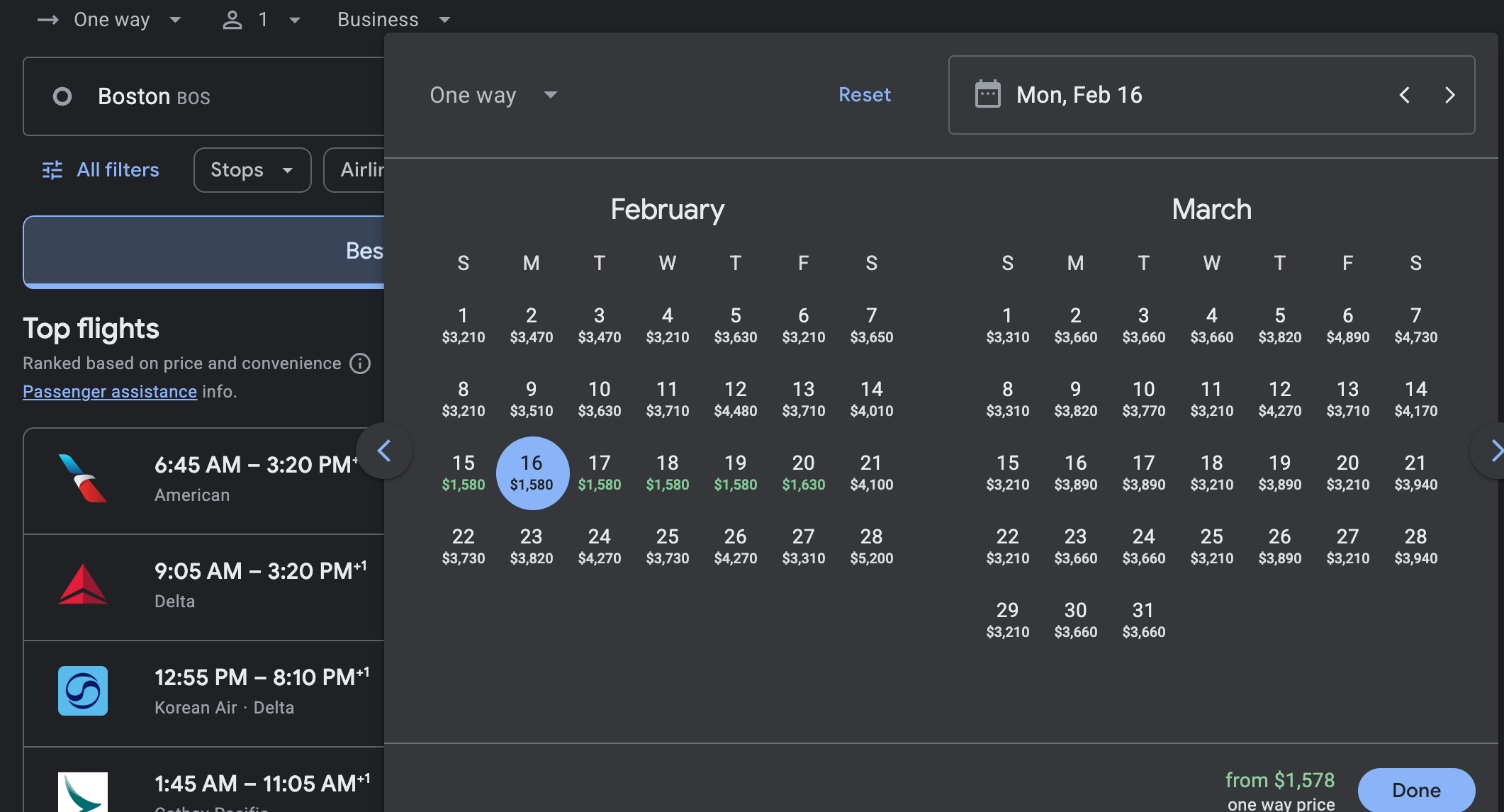This screenshot has width=1504, height=812.
Task: Click the Korean Air logo
Action: (83, 691)
